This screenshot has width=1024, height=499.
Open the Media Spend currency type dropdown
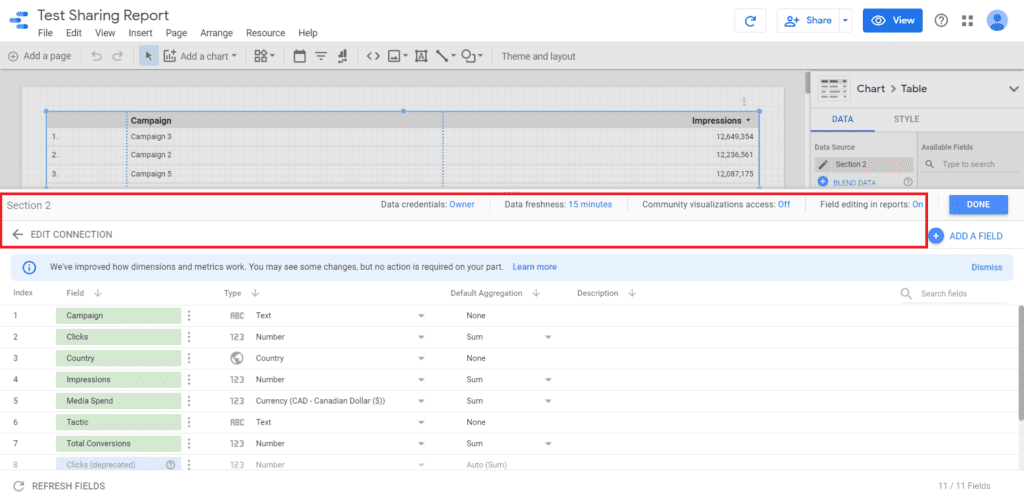[x=421, y=401]
